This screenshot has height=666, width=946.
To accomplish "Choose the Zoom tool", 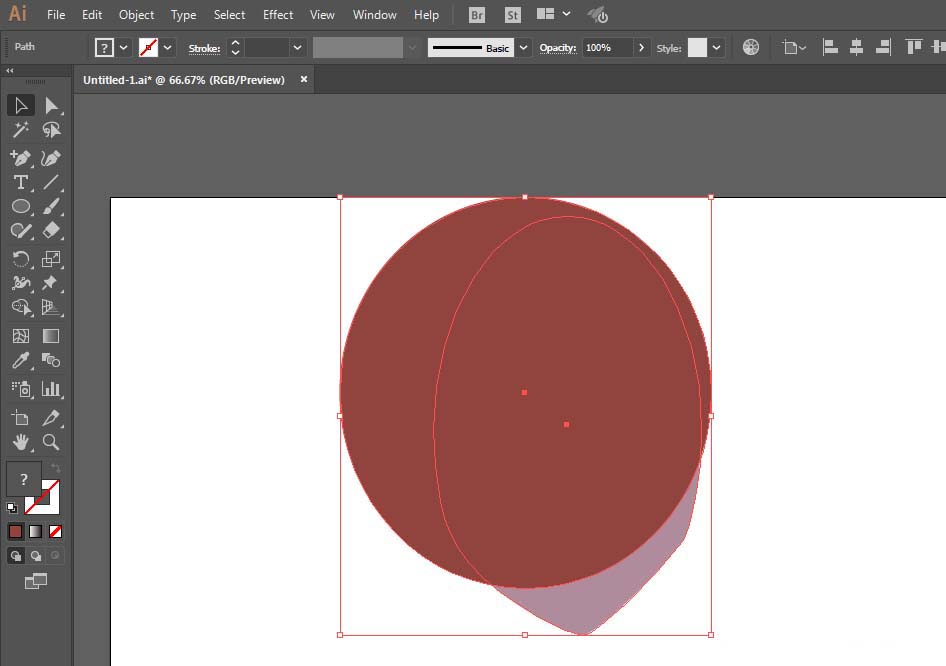I will (x=51, y=442).
